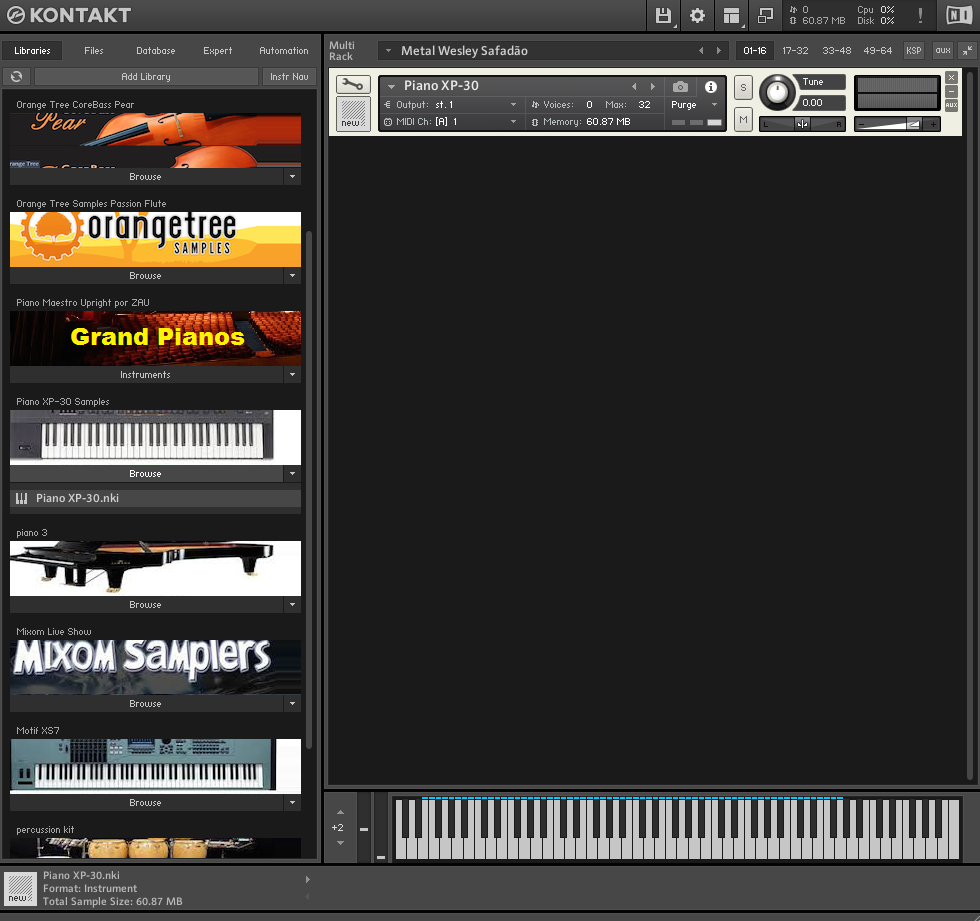Open the options gear icon

point(698,16)
